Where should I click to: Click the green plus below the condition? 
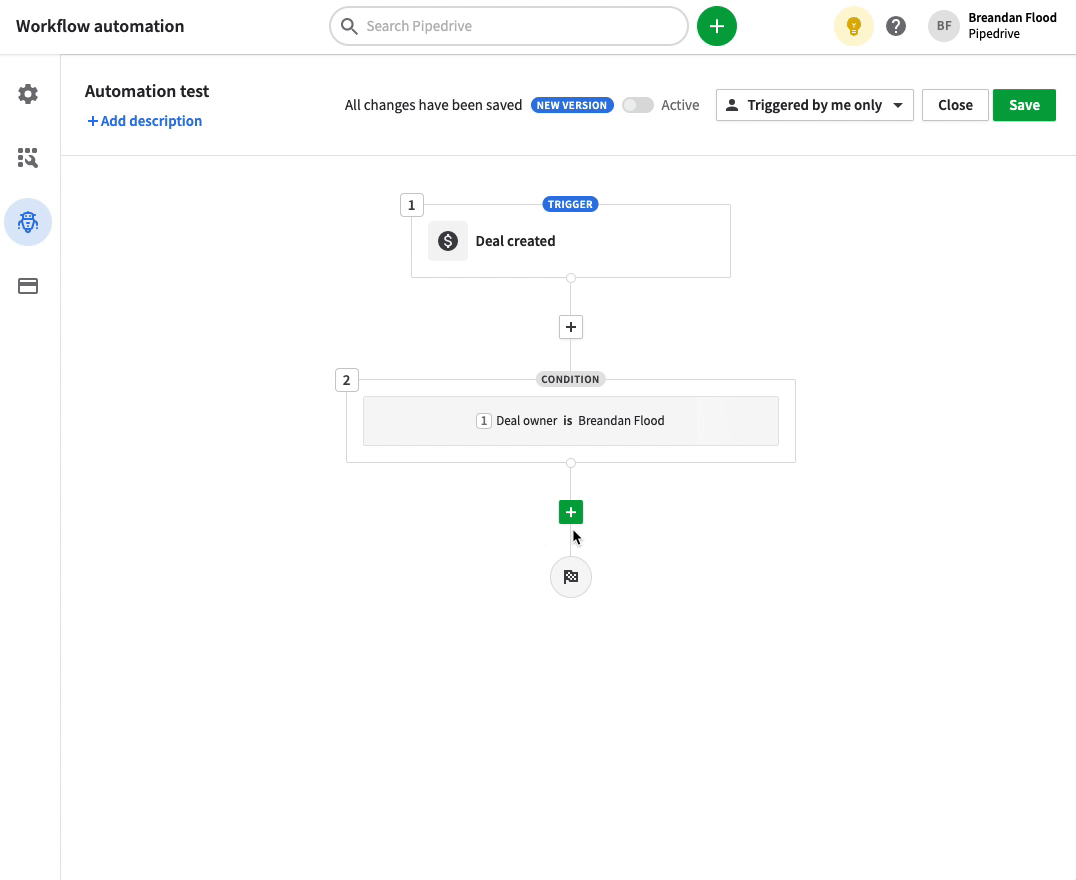point(570,511)
